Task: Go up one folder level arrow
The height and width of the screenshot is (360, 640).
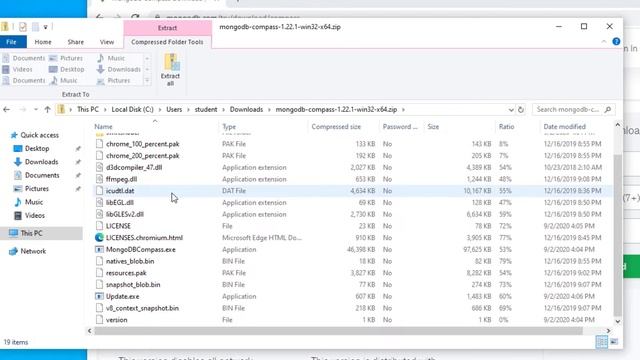Action: click(47, 109)
